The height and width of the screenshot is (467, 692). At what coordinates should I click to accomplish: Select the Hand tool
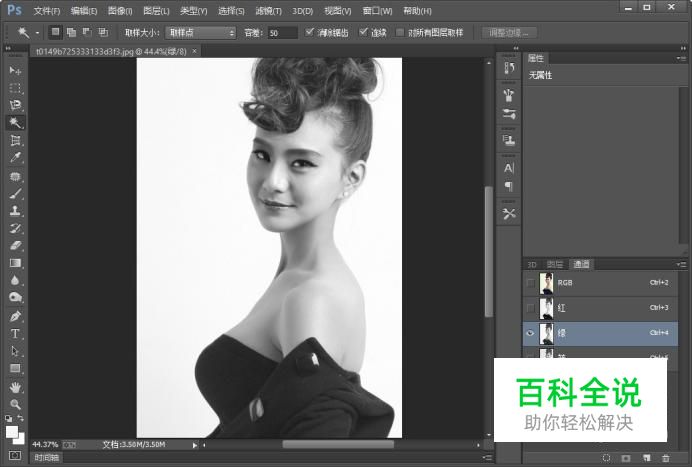click(x=15, y=387)
